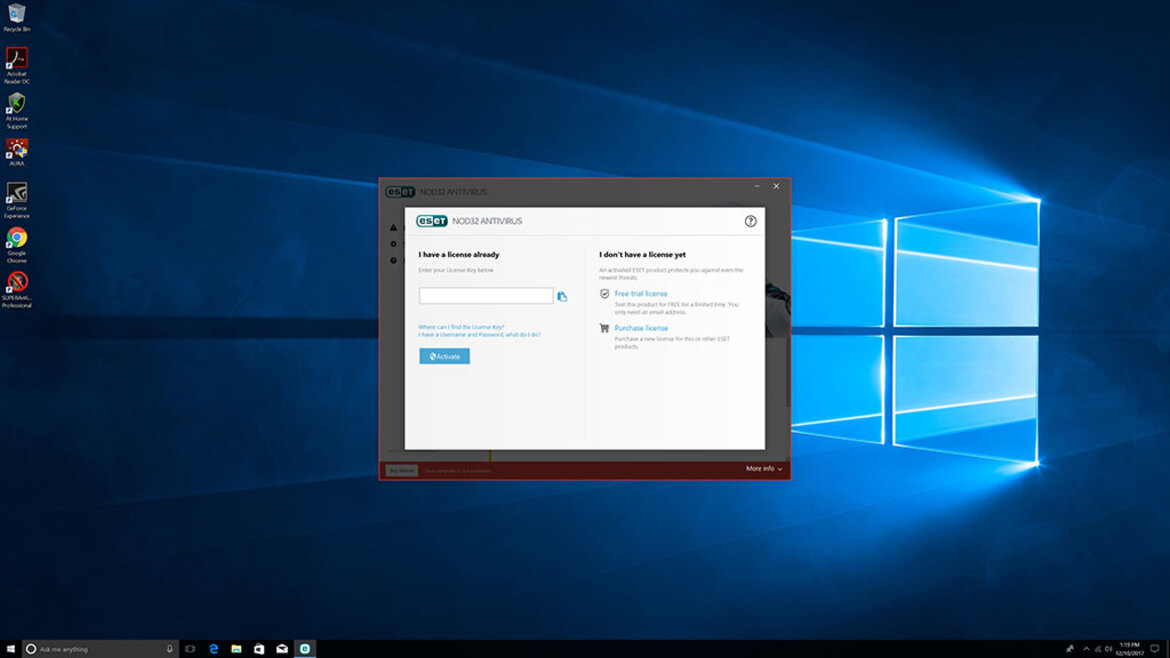This screenshot has height=658, width=1170.
Task: Click the cart icon beside Purchase license
Action: [x=604, y=328]
